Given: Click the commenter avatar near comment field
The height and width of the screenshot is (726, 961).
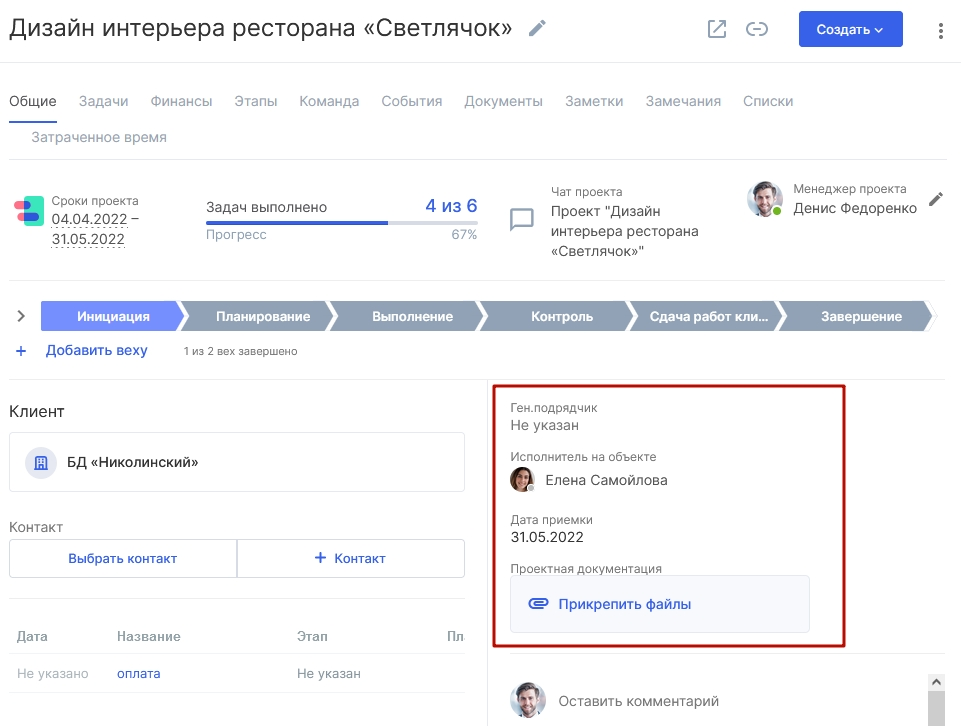Looking at the screenshot, I should coord(528,700).
